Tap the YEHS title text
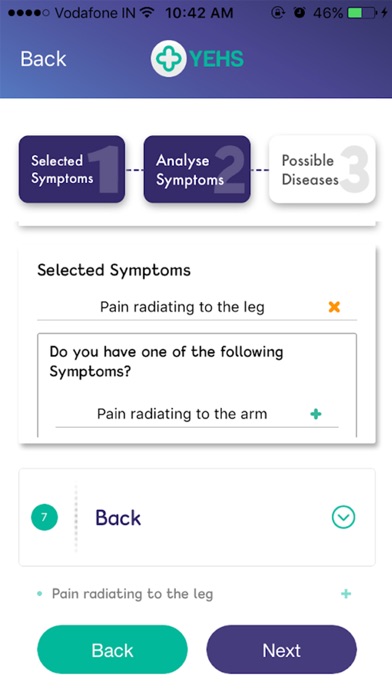 coord(217,59)
